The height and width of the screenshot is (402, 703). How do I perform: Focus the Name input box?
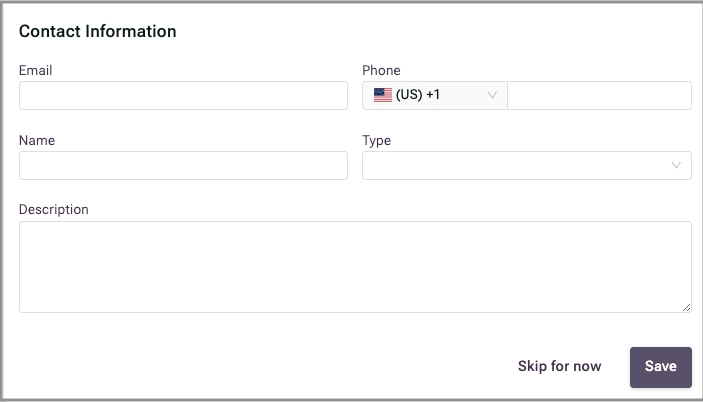click(x=183, y=166)
